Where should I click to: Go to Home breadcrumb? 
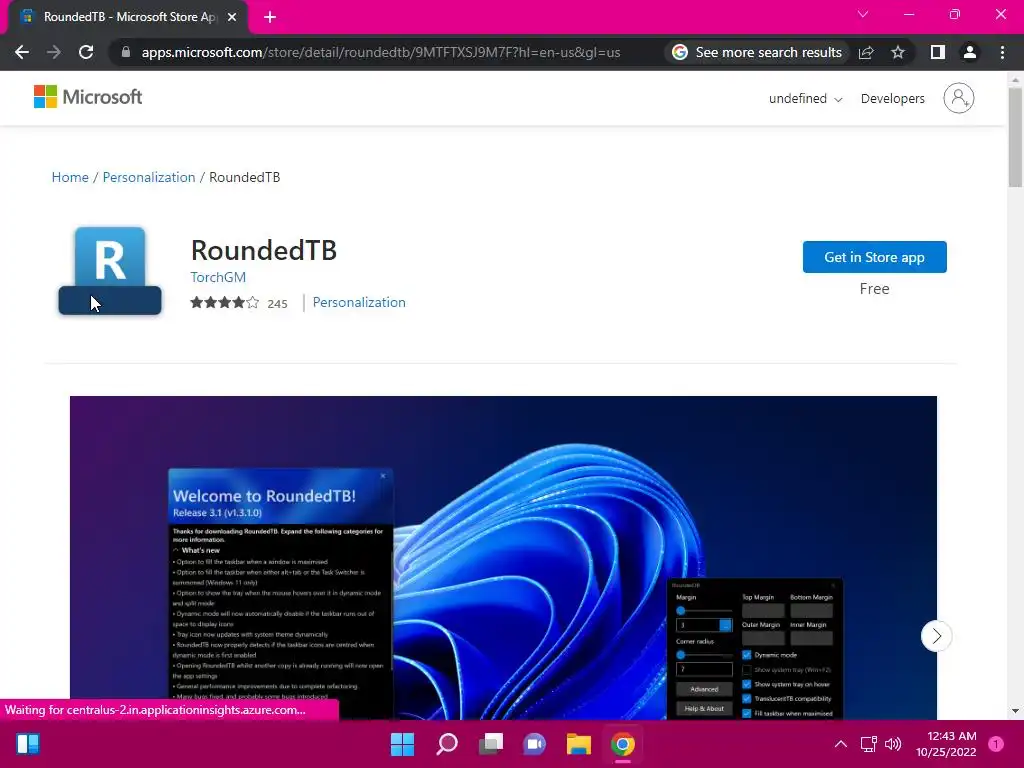(70, 177)
